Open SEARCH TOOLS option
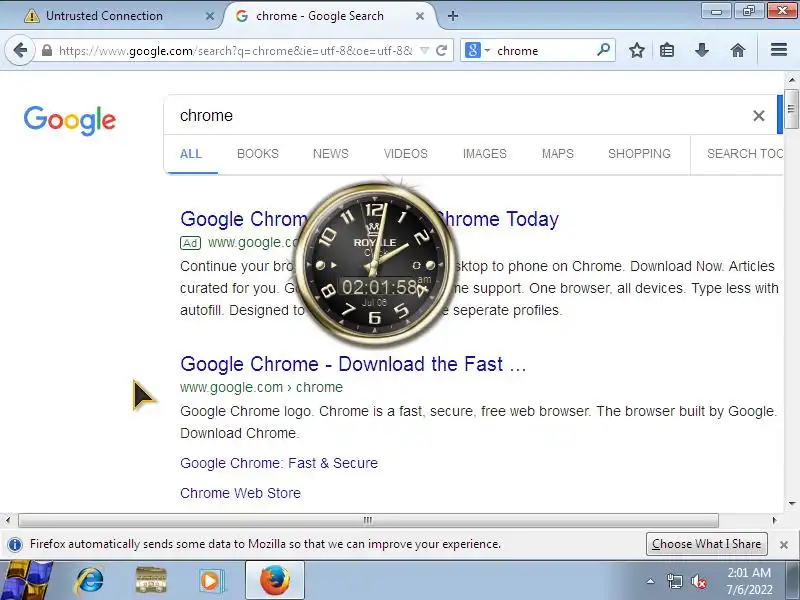Screen dimensions: 800x600 [744, 154]
